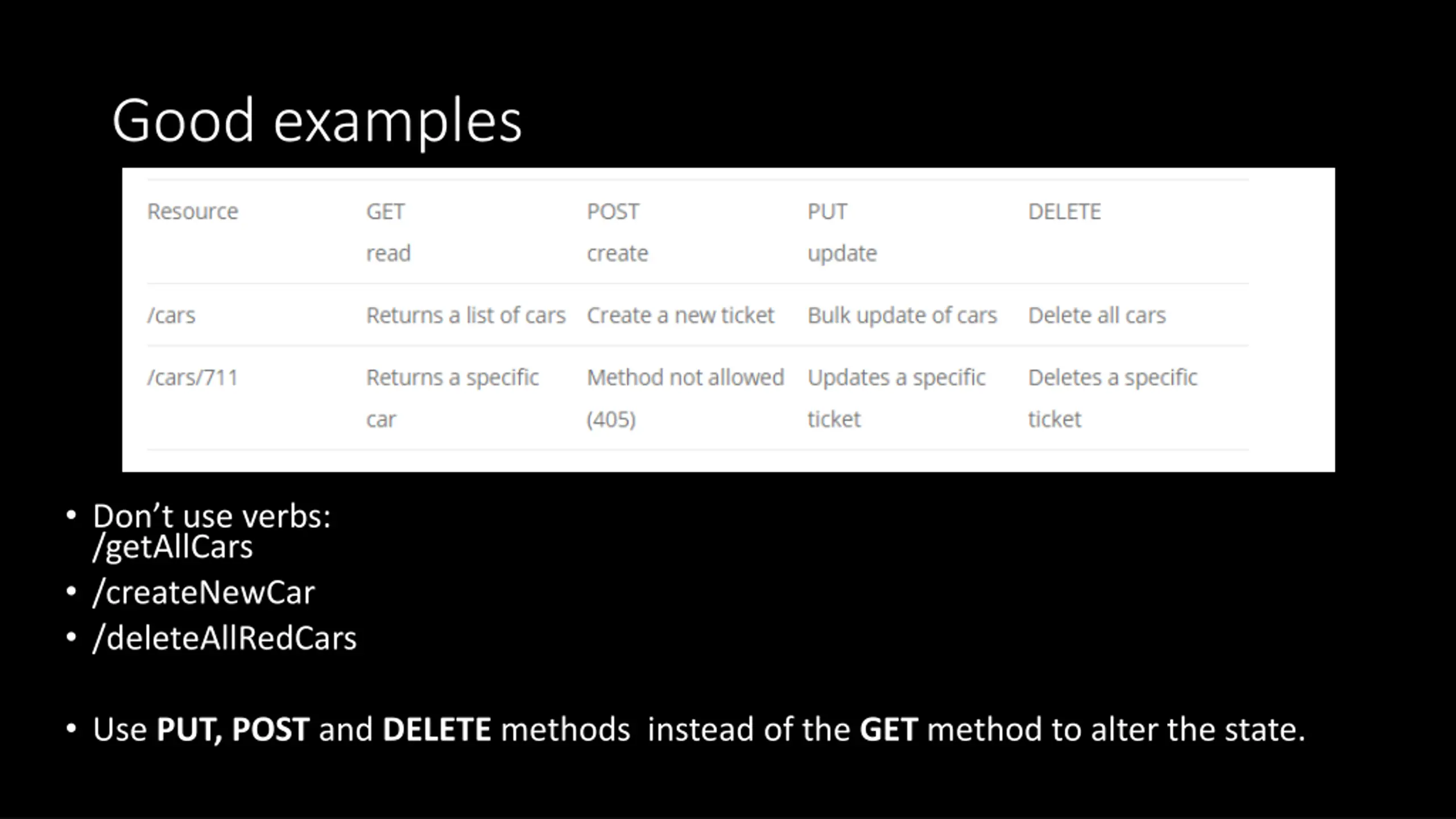Click the "Good examples" slide title
The image size is (1456, 819).
pos(317,121)
